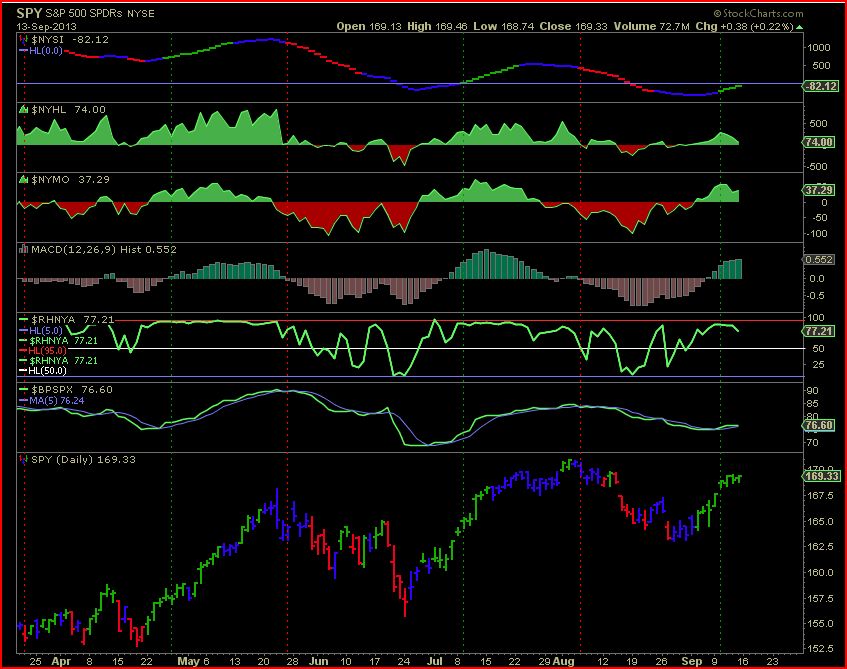Click the green $BPSPX line swatch
Screen dimensions: 847x669
tap(23, 390)
